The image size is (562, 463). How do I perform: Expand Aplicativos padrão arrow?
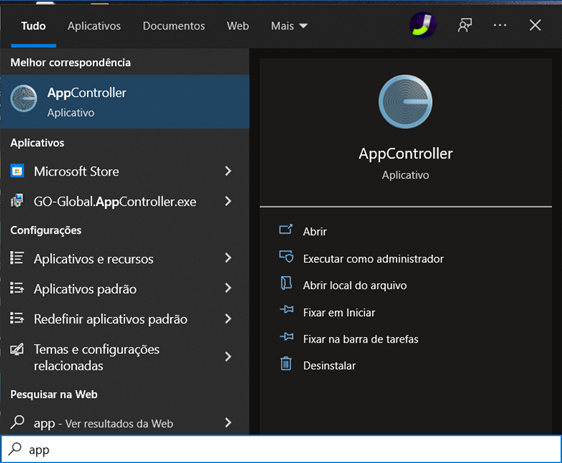point(228,288)
